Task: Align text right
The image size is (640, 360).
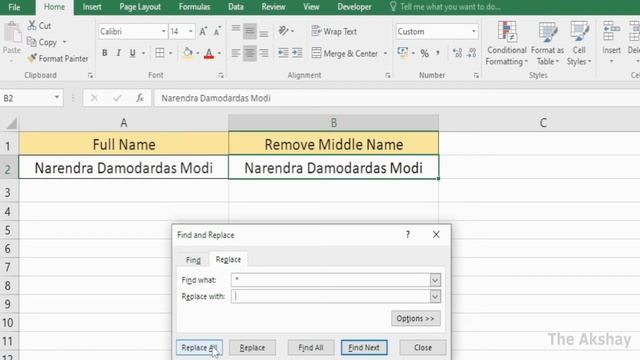Action: click(264, 53)
